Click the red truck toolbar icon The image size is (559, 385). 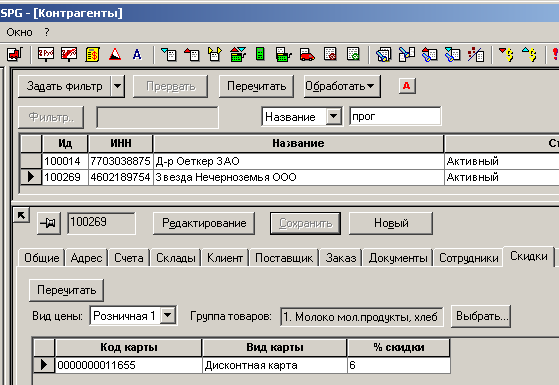click(x=307, y=55)
